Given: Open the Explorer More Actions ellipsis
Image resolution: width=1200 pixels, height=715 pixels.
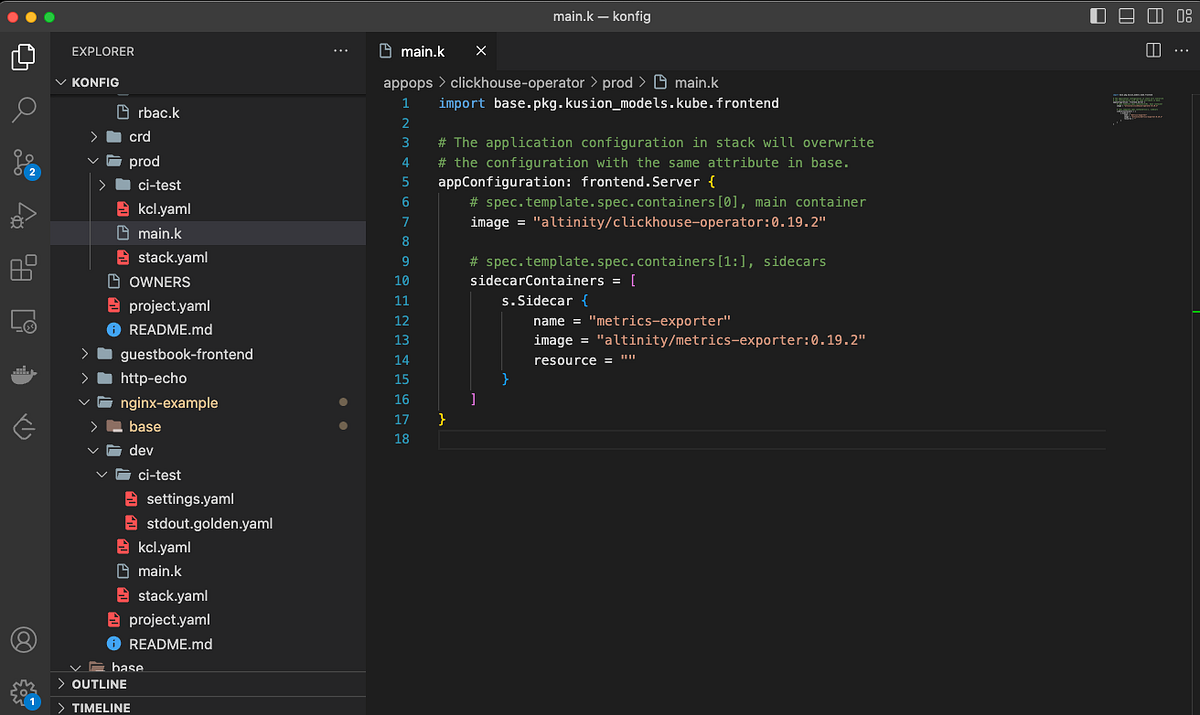Looking at the screenshot, I should point(340,51).
